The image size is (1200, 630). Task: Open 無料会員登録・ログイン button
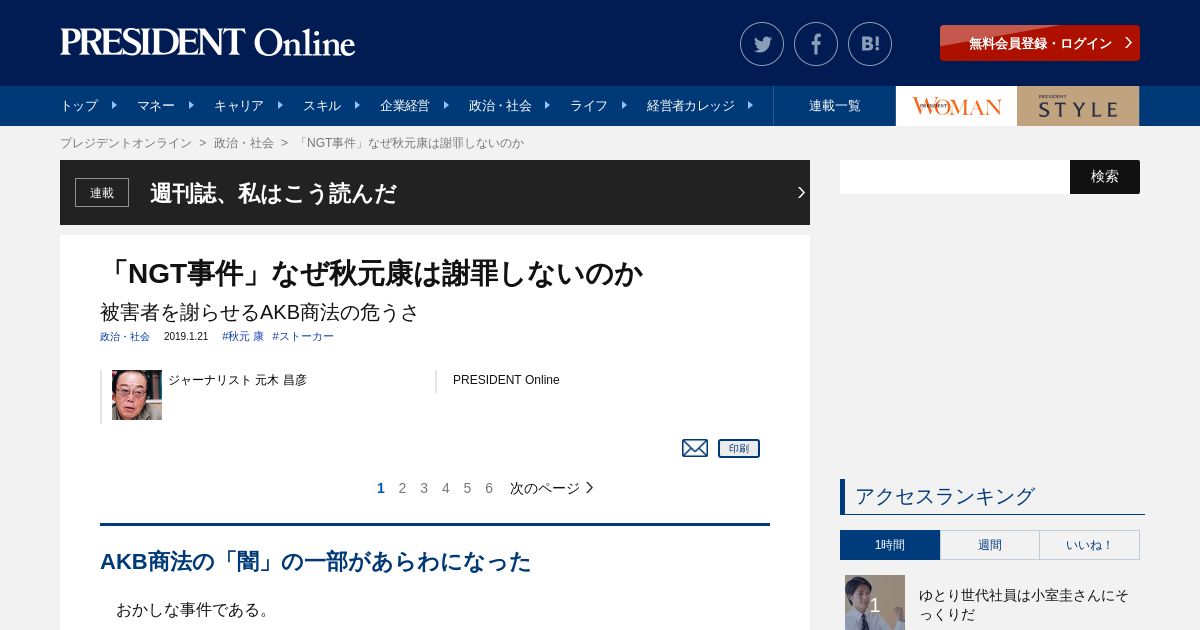pyautogui.click(x=1040, y=43)
